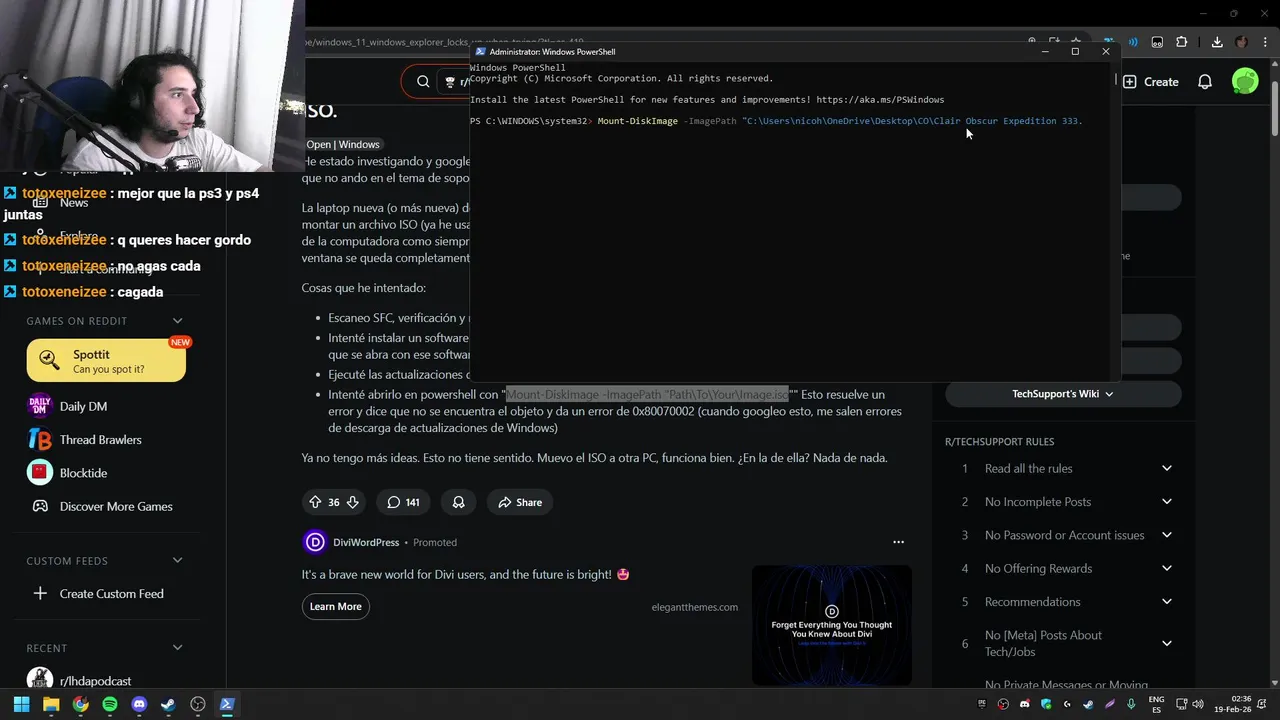Image resolution: width=1280 pixels, height=720 pixels.
Task: Upvote the Reddit post
Action: pos(316,502)
